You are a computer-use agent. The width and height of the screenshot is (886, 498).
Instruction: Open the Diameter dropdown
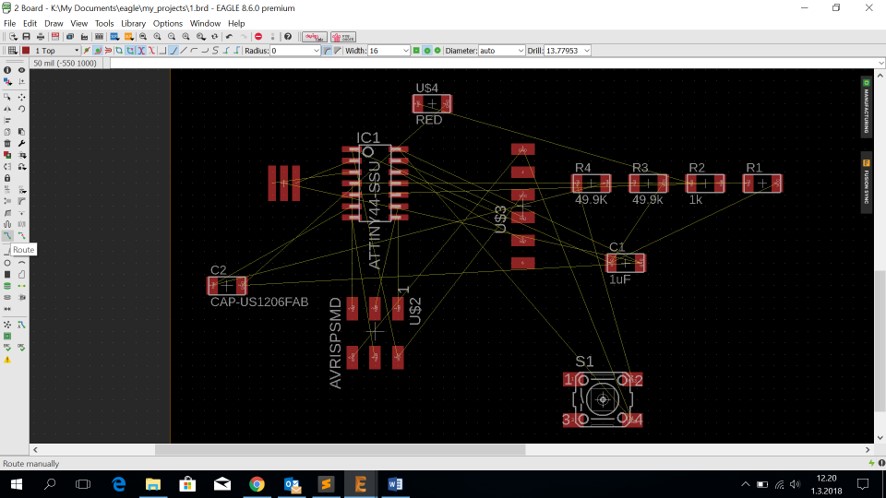(520, 51)
